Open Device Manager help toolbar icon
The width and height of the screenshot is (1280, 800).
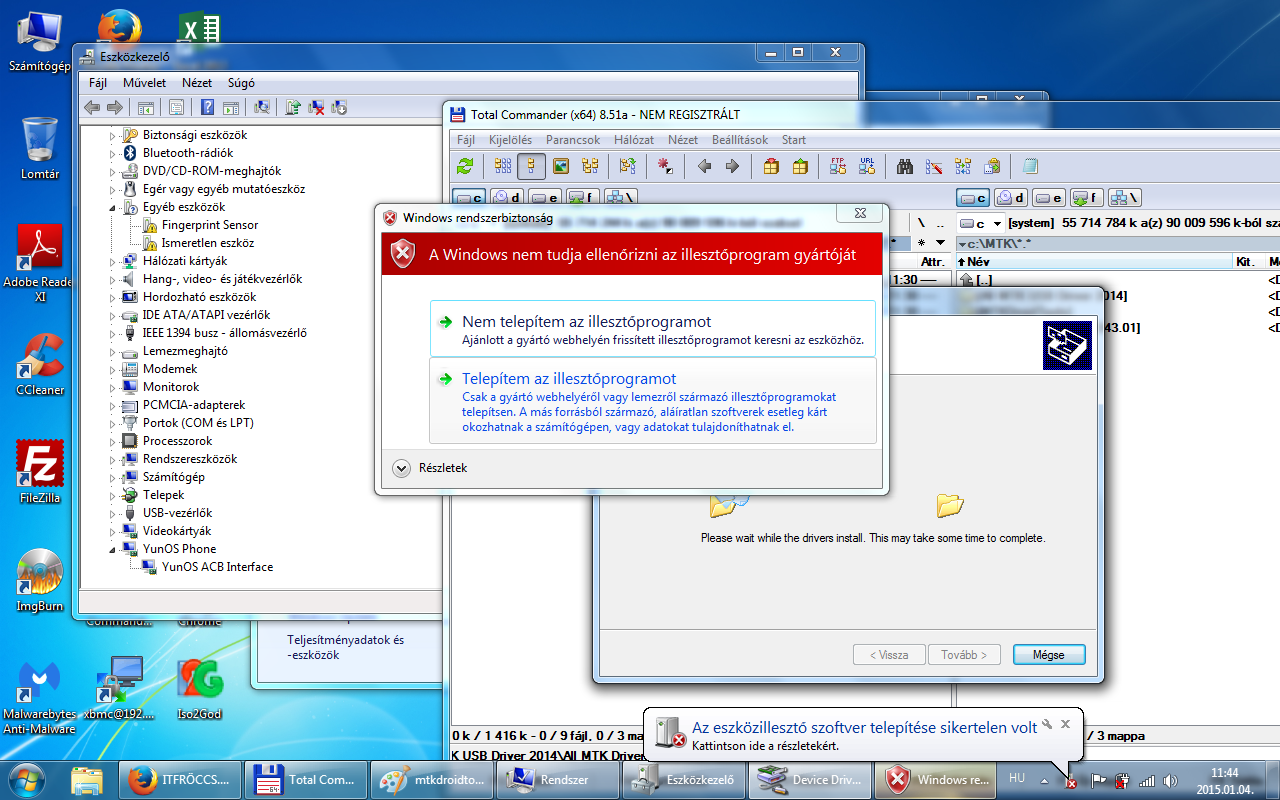click(207, 107)
